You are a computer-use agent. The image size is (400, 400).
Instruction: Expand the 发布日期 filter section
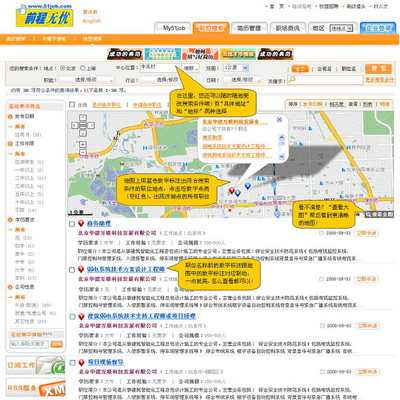pyautogui.click(x=10, y=117)
